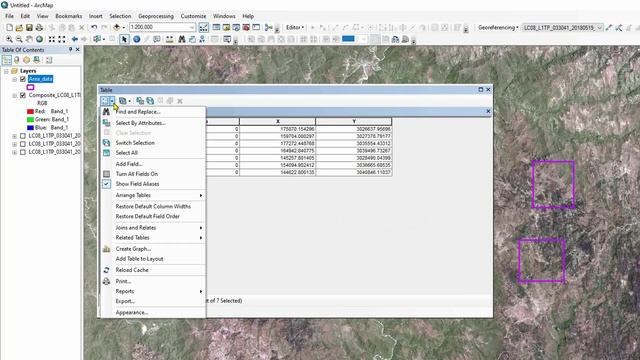This screenshot has height=360, width=640.
Task: Open the Bookmarks menu
Action: pyautogui.click(x=69, y=16)
